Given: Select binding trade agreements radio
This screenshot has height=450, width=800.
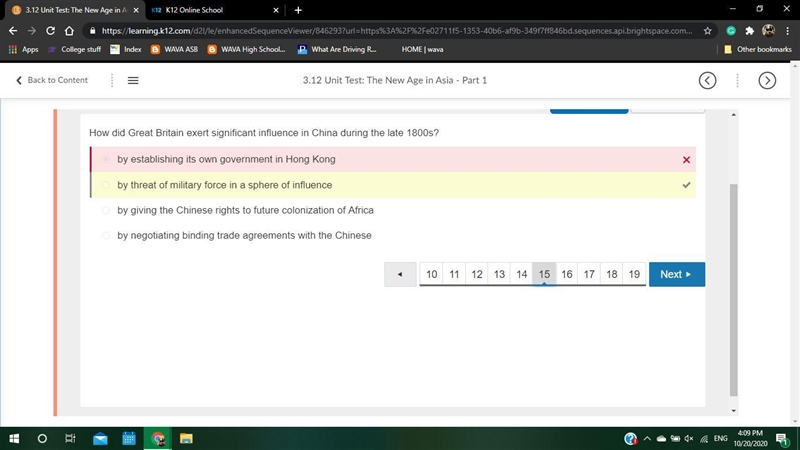Looking at the screenshot, I should [106, 235].
